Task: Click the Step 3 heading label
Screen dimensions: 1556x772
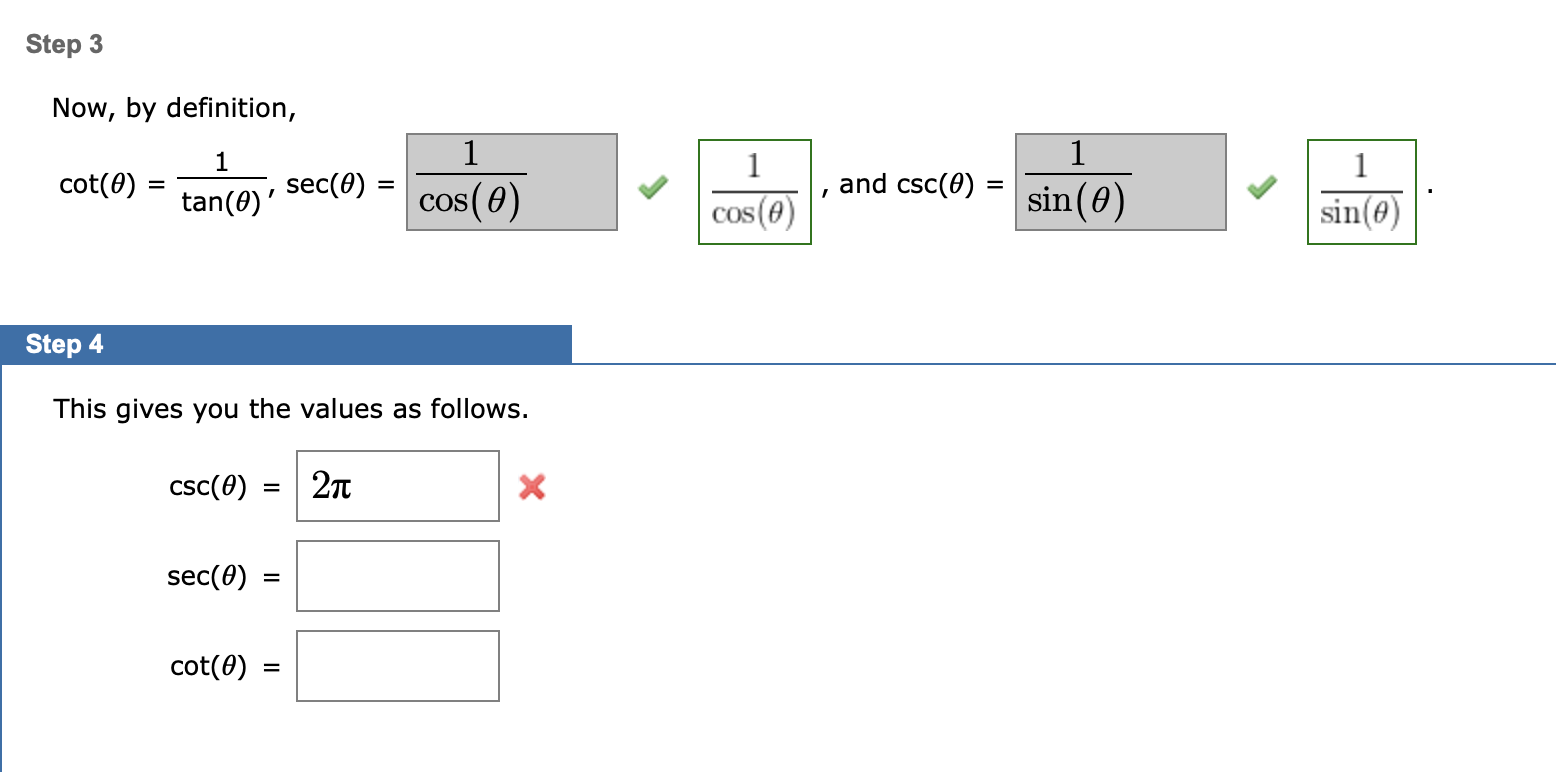Action: pos(64,44)
